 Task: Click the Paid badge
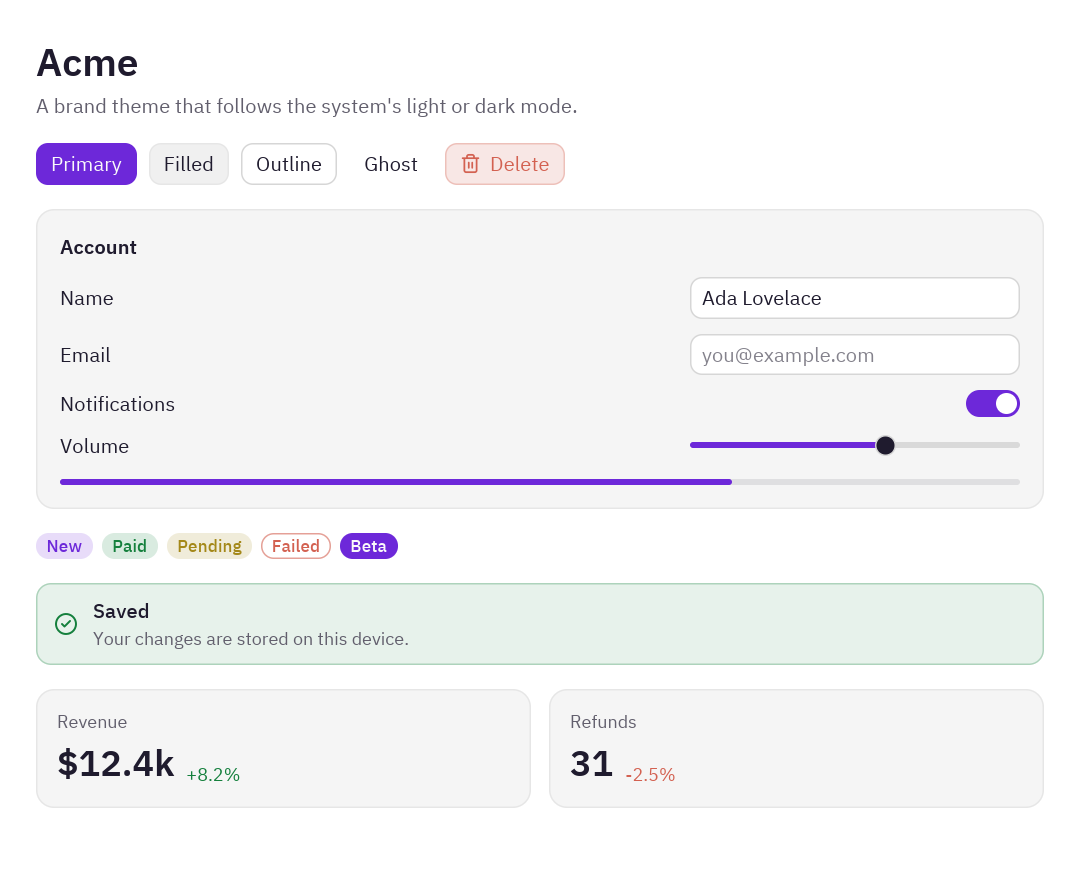130,546
